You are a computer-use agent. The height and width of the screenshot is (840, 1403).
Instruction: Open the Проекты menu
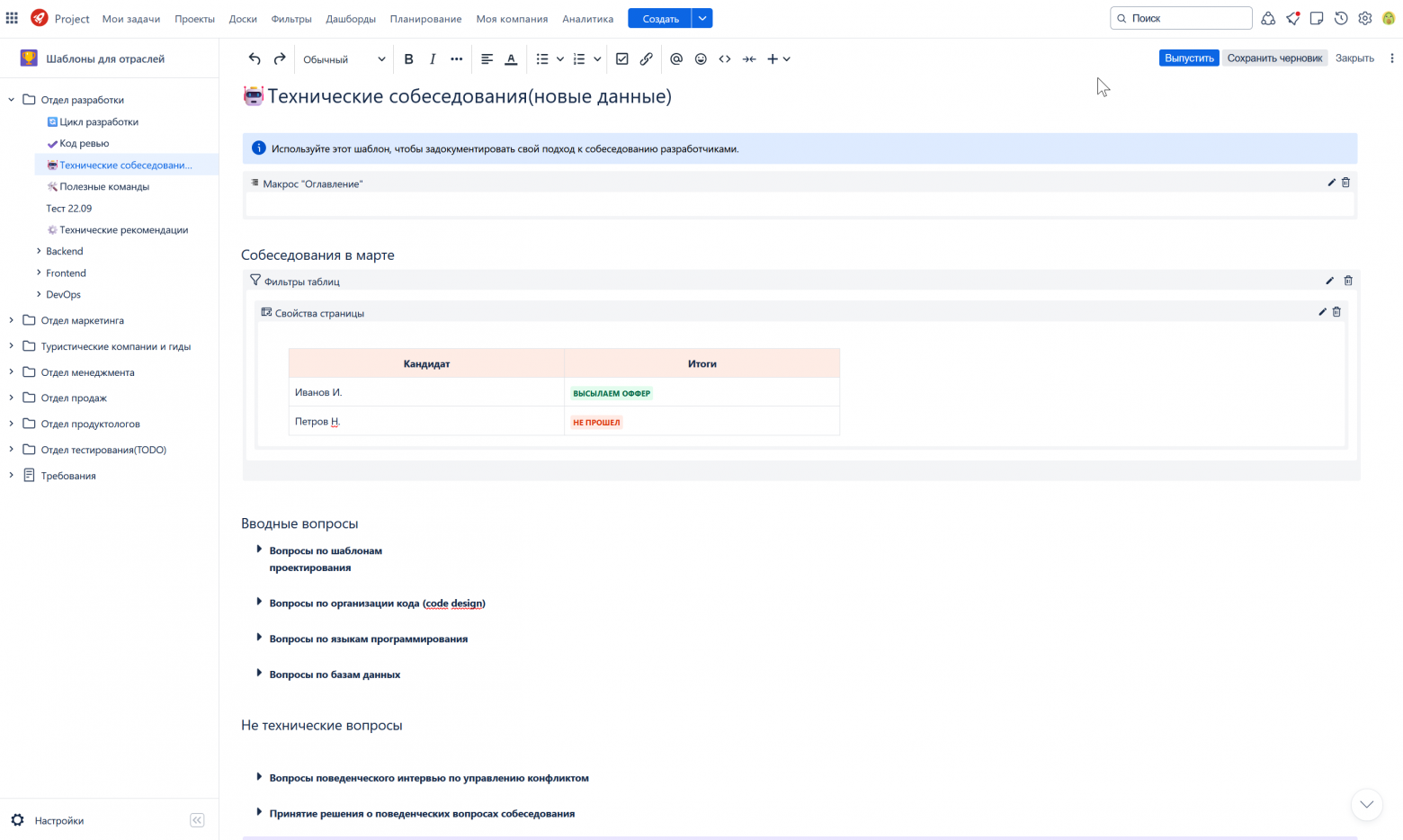tap(194, 19)
